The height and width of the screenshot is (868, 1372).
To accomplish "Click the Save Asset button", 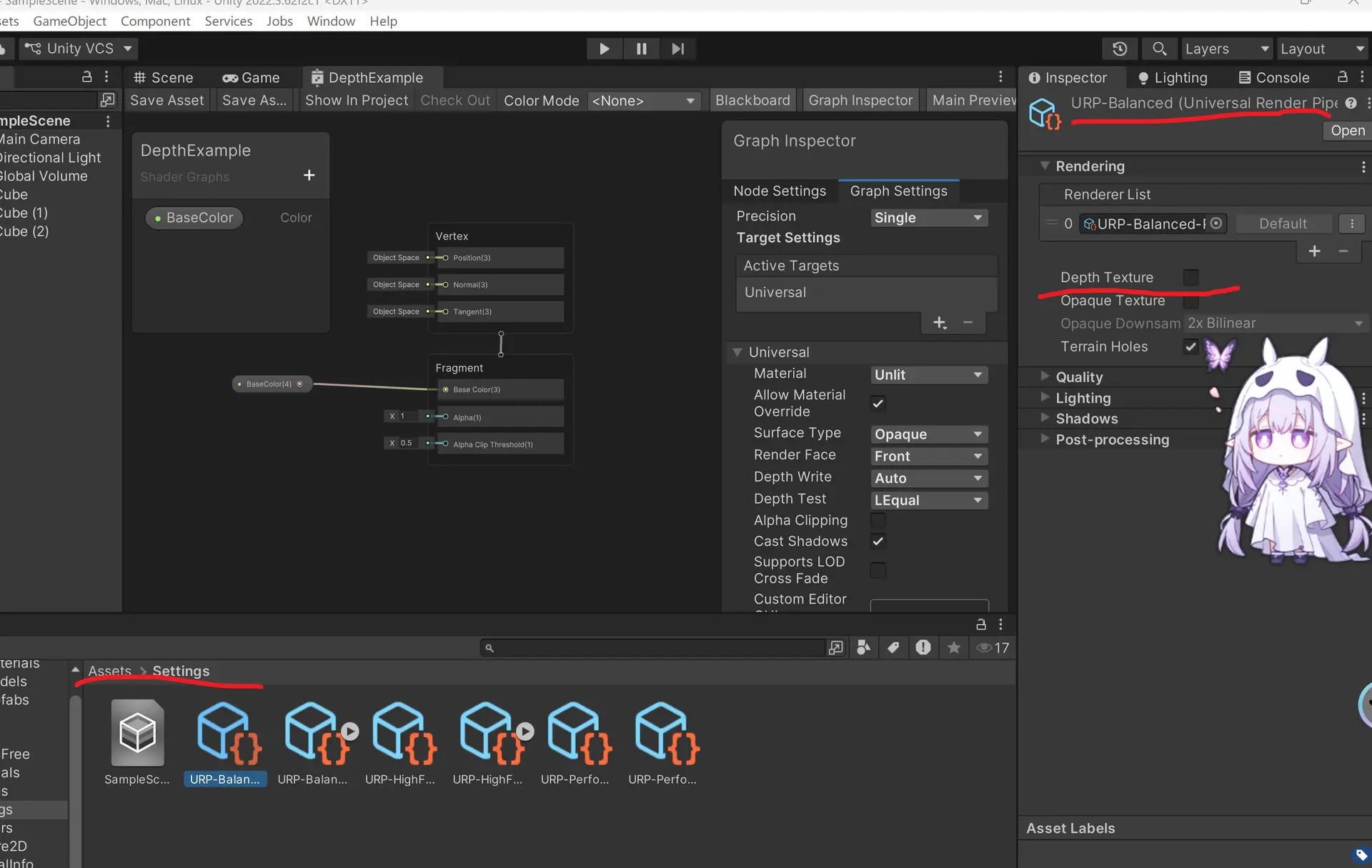I will [x=166, y=101].
